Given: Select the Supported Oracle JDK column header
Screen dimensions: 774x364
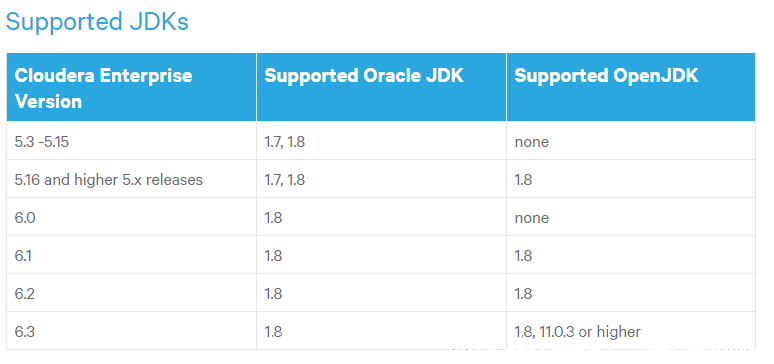Looking at the screenshot, I should 382,87.
